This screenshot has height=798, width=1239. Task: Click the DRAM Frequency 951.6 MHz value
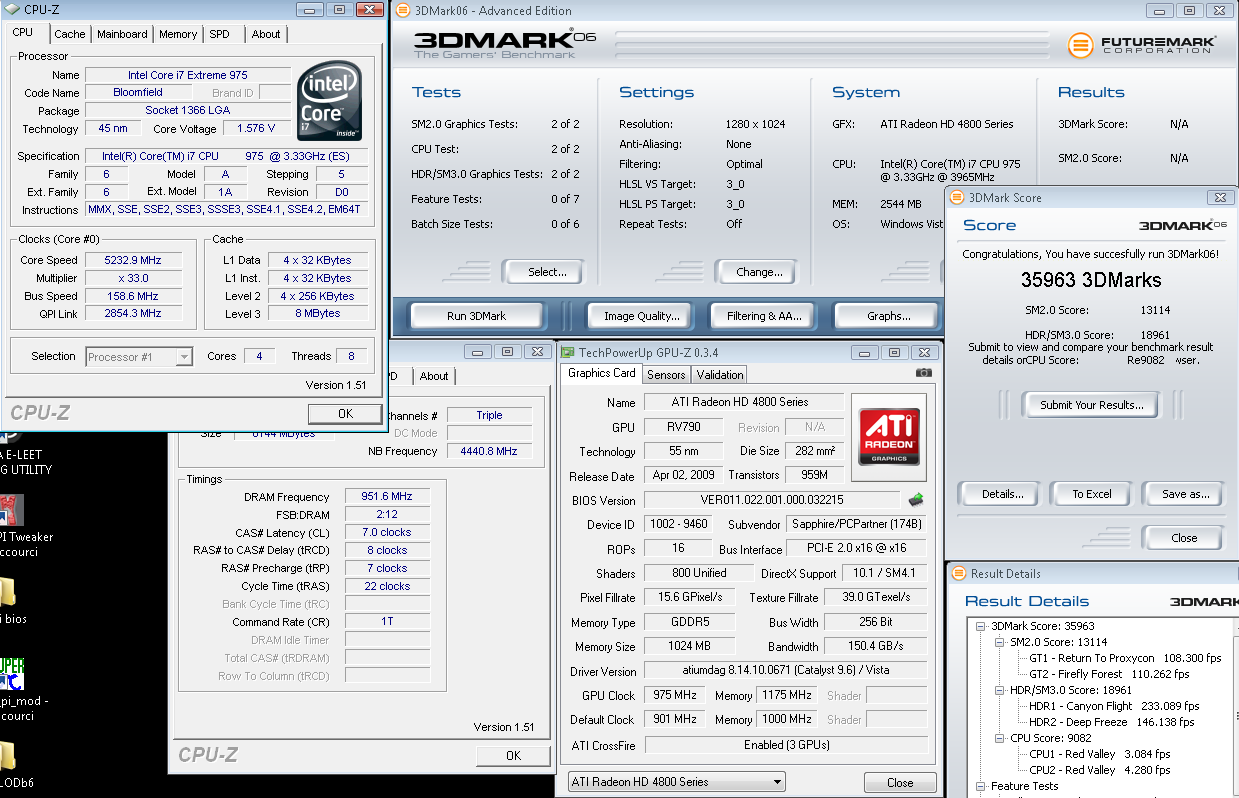coord(387,497)
